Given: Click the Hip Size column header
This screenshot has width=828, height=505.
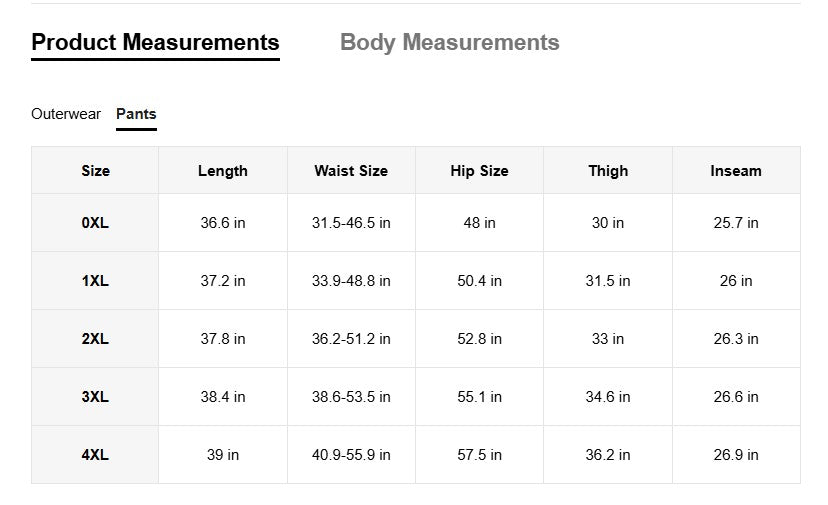Looking at the screenshot, I should click(479, 171).
